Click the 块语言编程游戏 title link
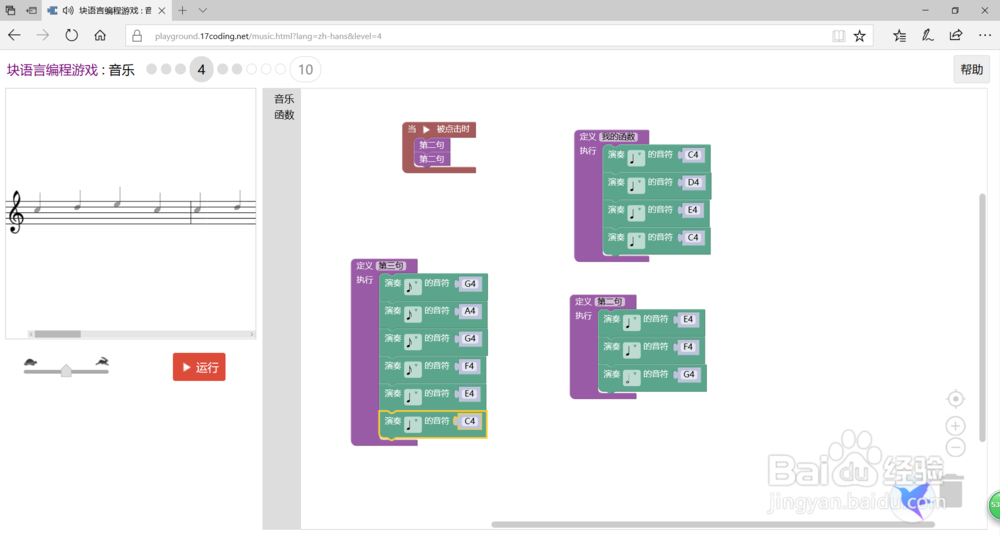1000x536 pixels. (x=52, y=70)
